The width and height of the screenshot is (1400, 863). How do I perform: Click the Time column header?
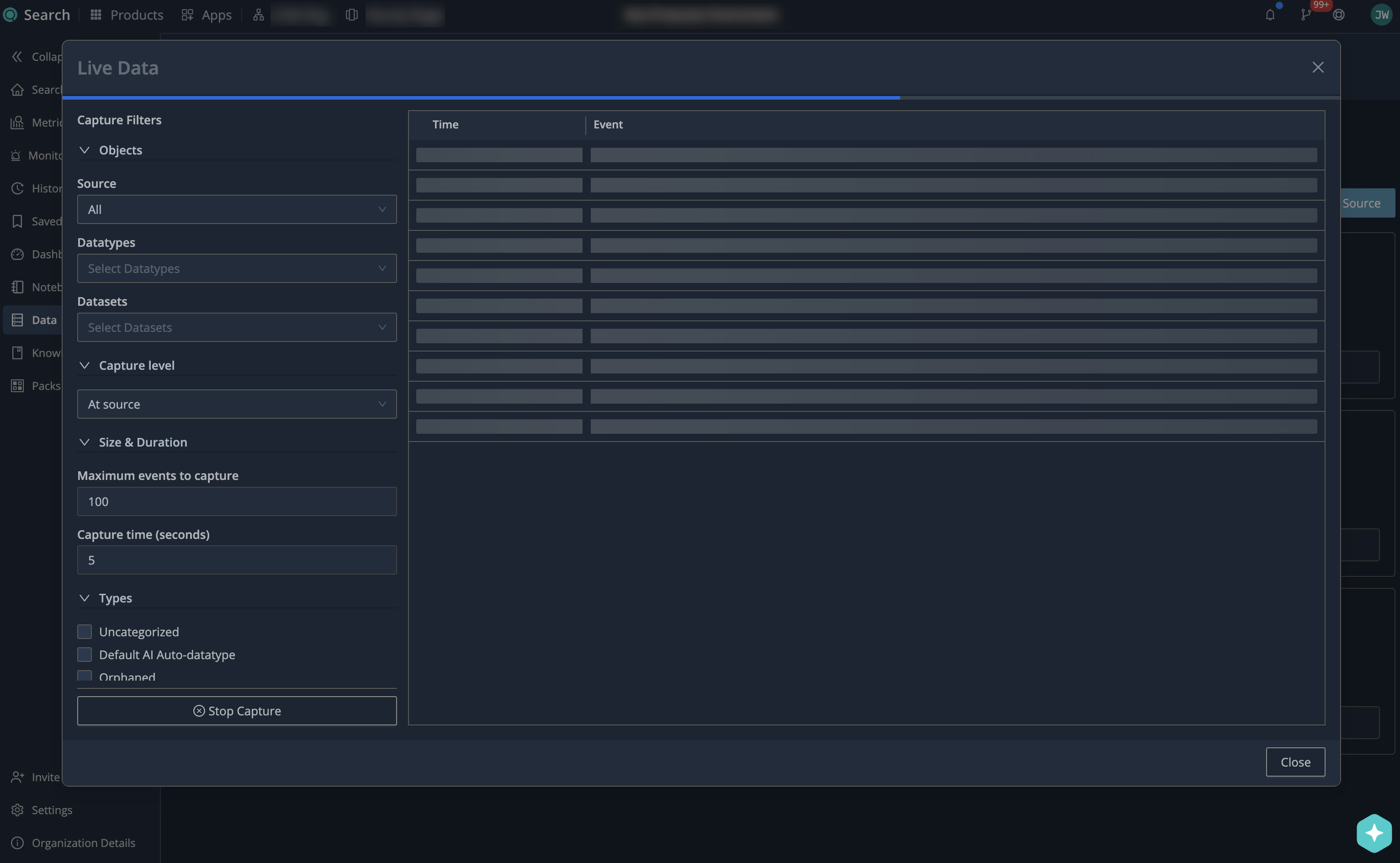tap(445, 124)
